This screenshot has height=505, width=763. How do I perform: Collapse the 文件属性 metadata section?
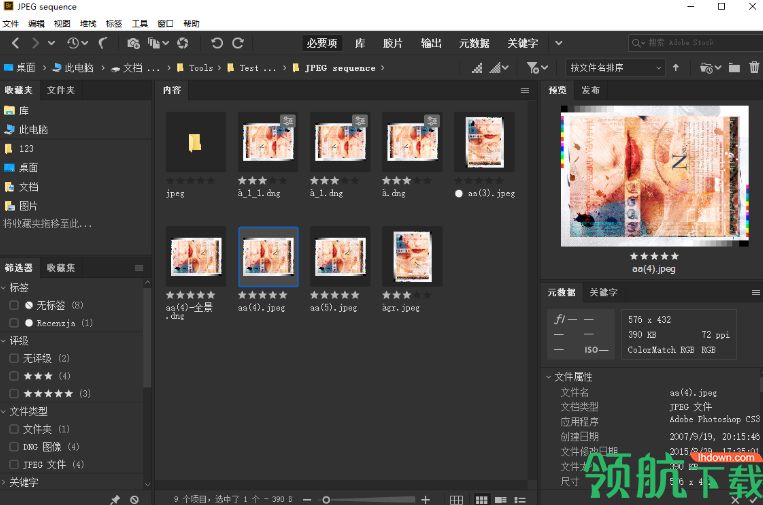tap(549, 377)
